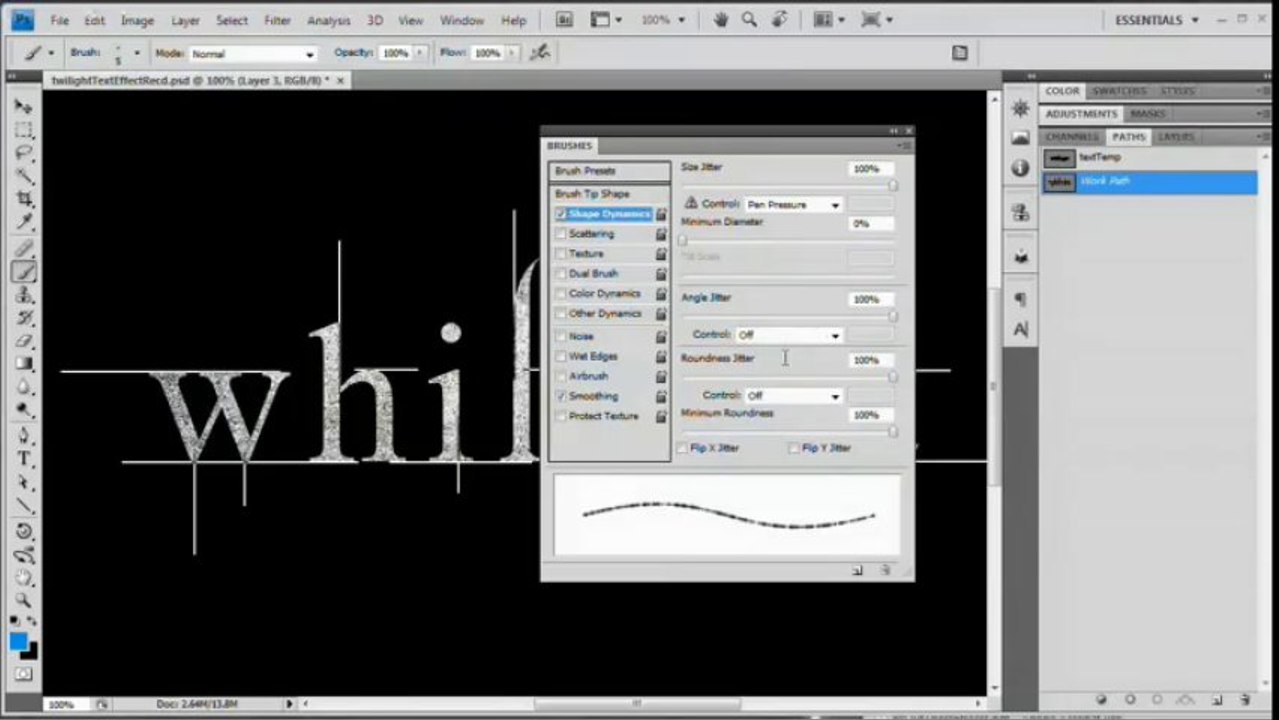Delete current path with trash icon
This screenshot has height=720, width=1279.
coord(1245,700)
